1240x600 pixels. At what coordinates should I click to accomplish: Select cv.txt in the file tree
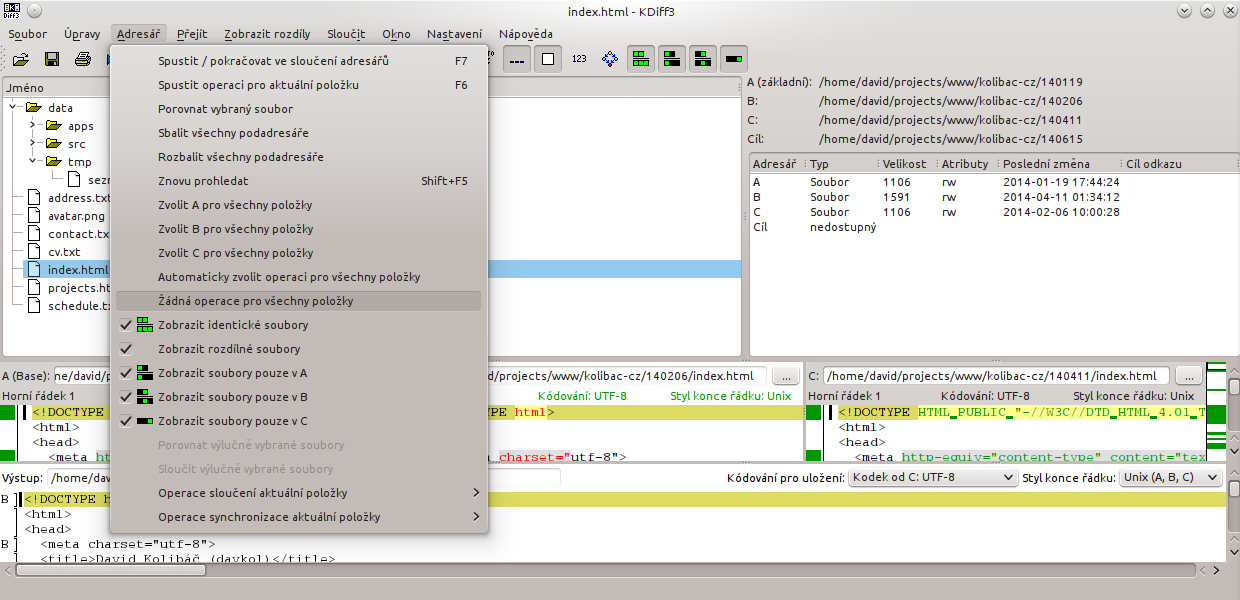(64, 252)
